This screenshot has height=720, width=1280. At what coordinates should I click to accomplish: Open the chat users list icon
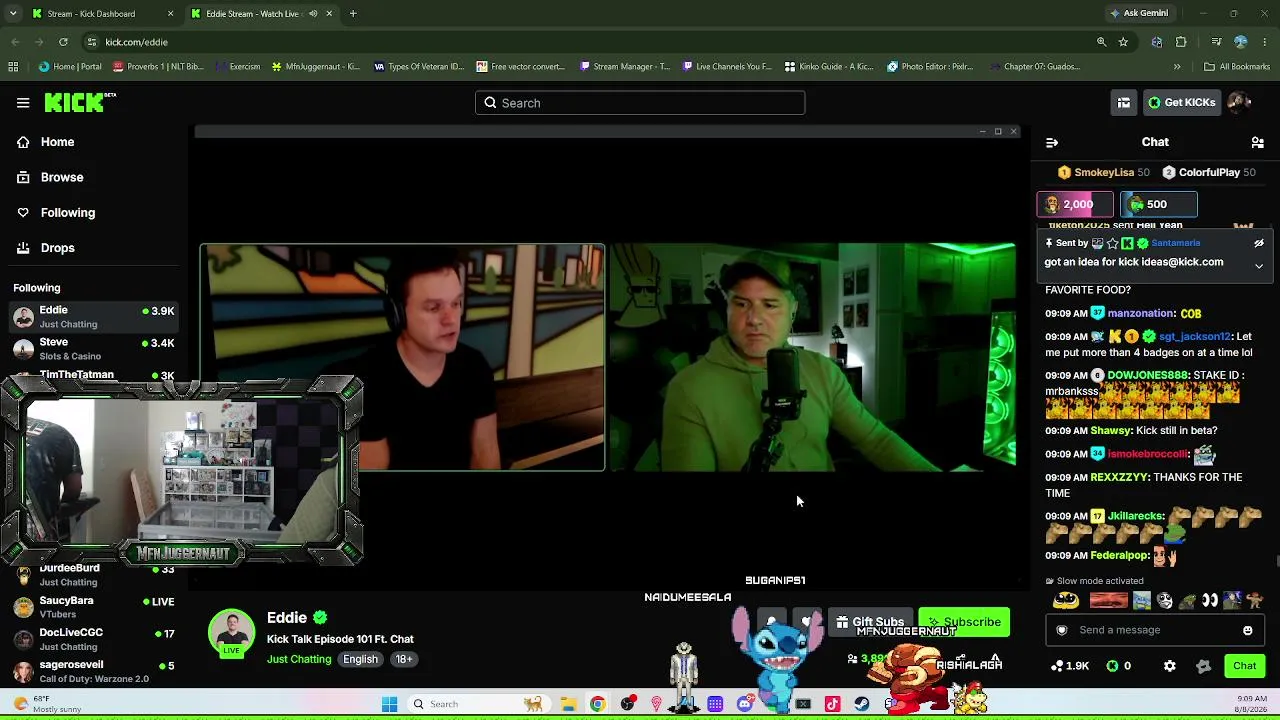click(x=1258, y=142)
